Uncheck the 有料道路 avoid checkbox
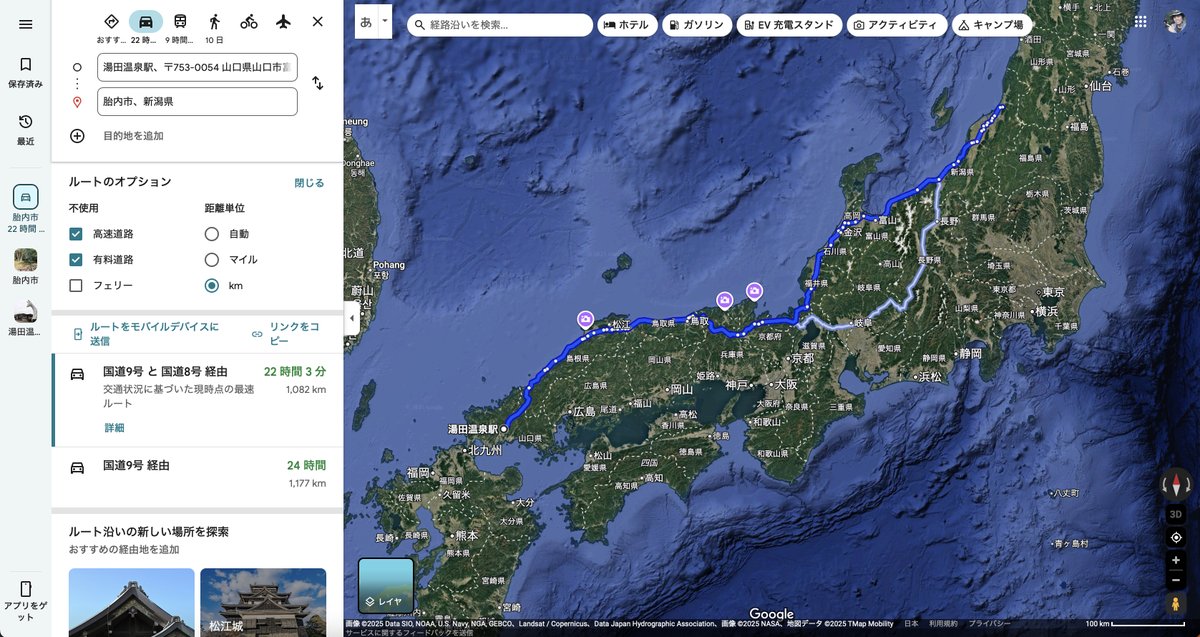 76,259
